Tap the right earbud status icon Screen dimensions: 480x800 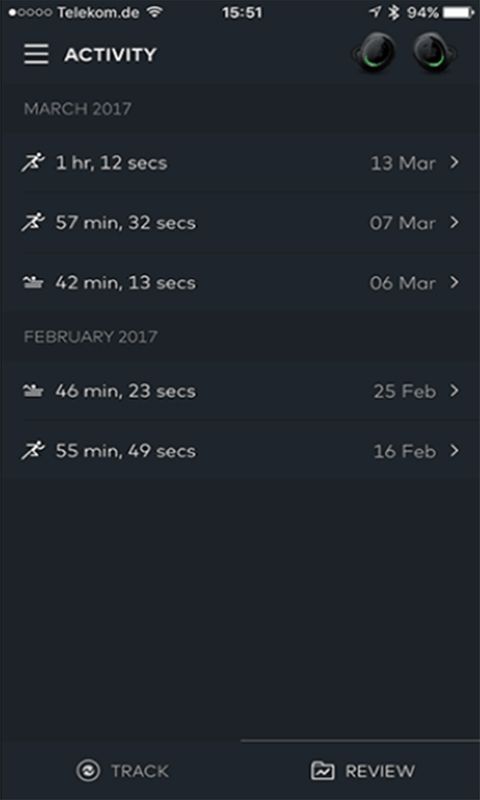(x=435, y=54)
